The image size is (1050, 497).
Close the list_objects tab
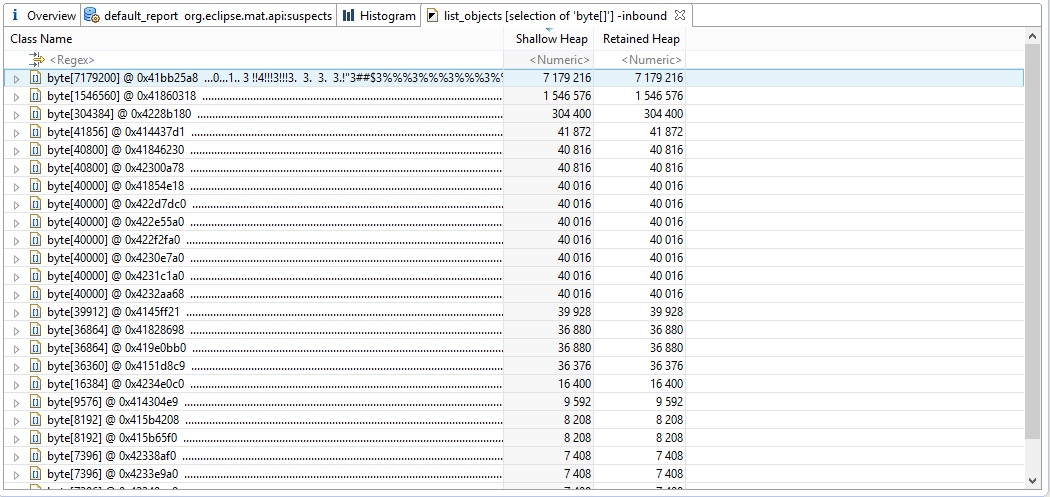tap(679, 15)
